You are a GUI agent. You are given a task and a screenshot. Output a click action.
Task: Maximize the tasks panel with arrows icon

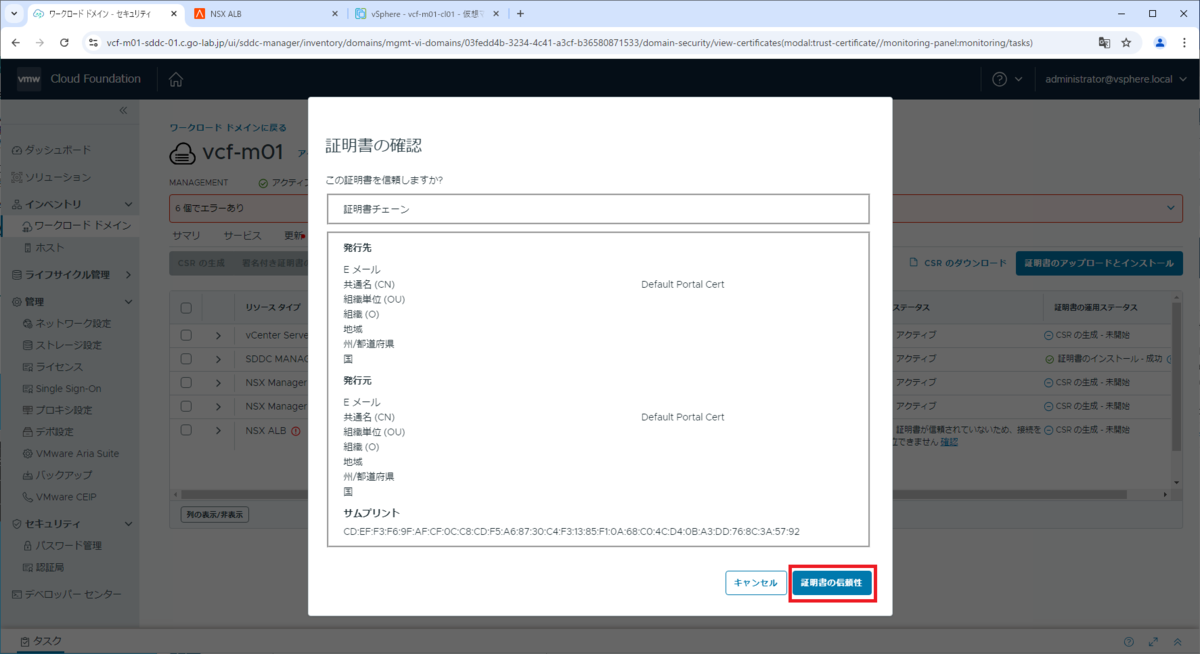point(1153,642)
